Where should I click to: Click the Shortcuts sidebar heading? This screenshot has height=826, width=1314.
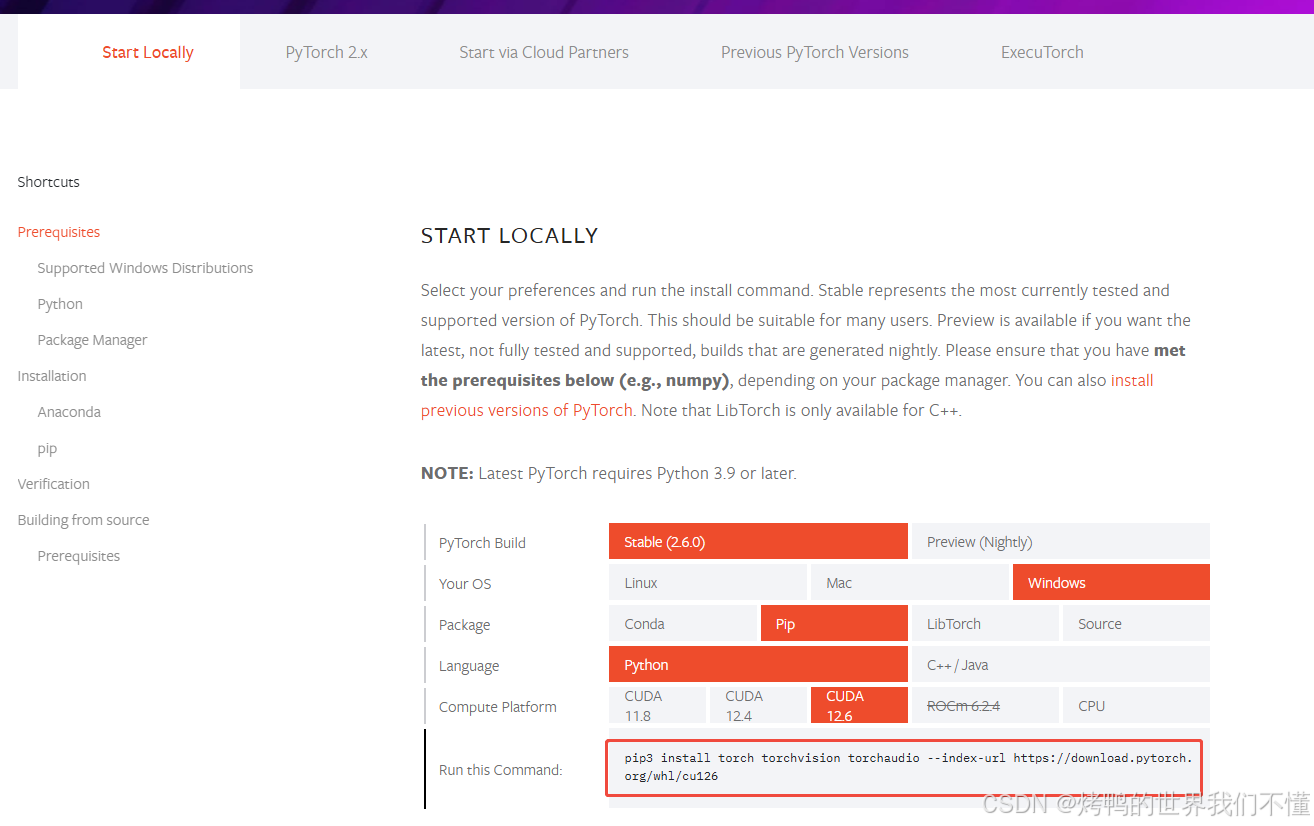coord(48,182)
